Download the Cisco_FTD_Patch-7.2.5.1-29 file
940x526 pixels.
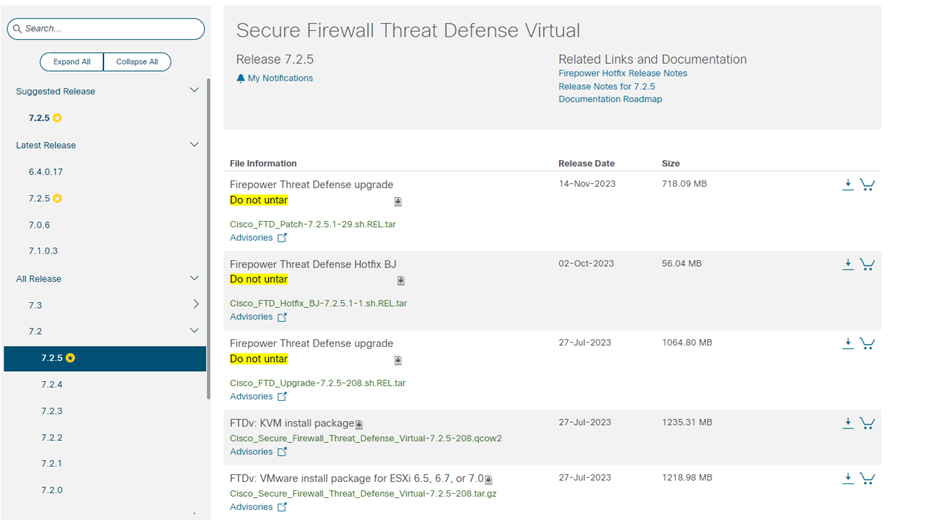point(848,185)
